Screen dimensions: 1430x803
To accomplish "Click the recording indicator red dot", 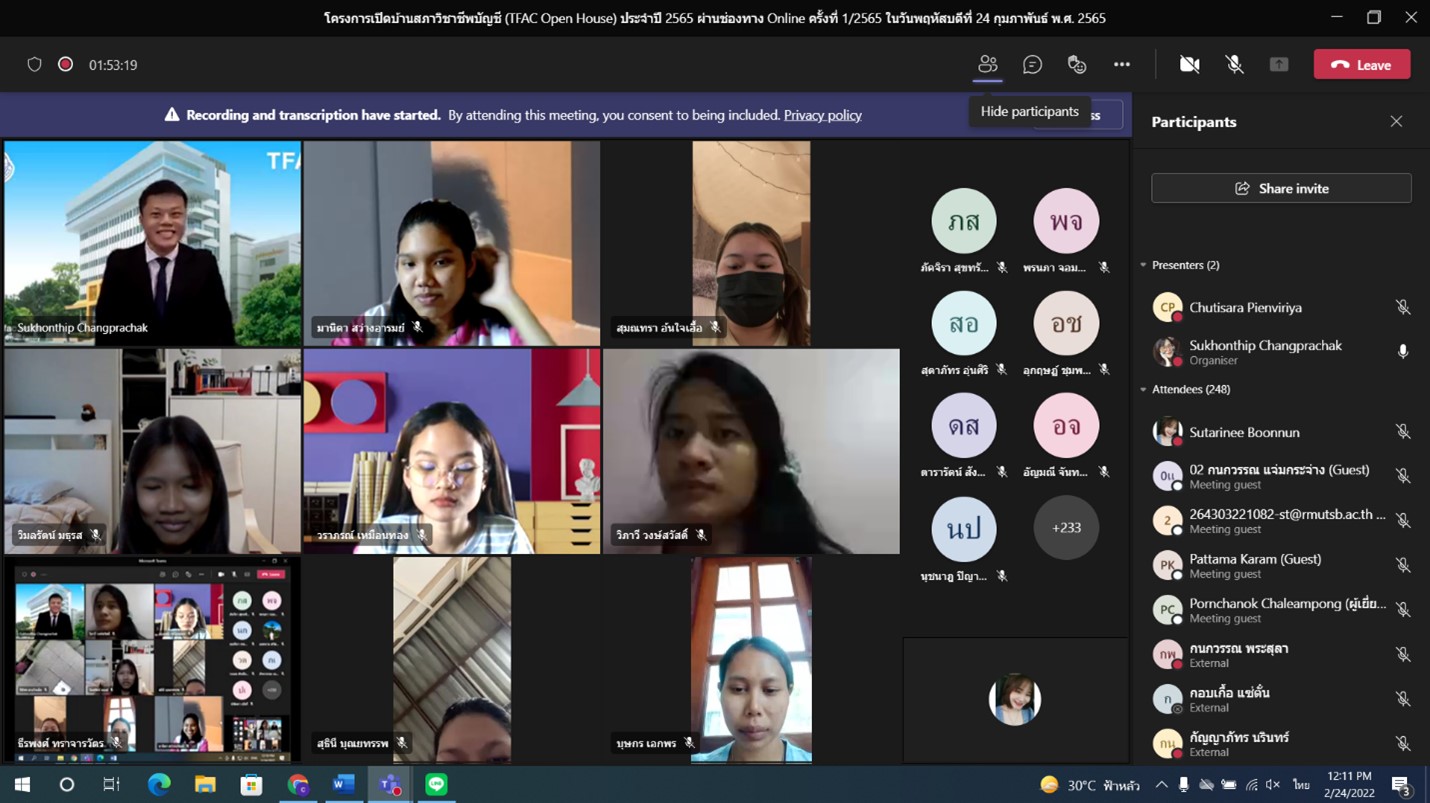I will (x=66, y=64).
